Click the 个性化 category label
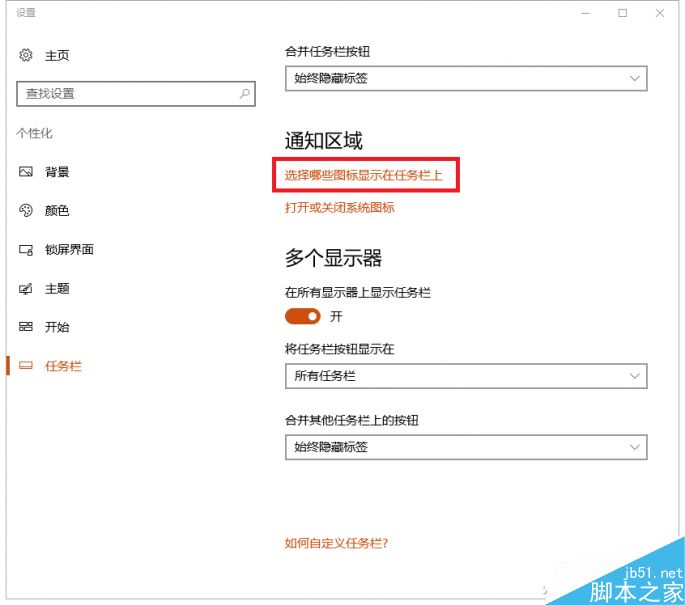Screen dimensions: 685x605 point(34,133)
